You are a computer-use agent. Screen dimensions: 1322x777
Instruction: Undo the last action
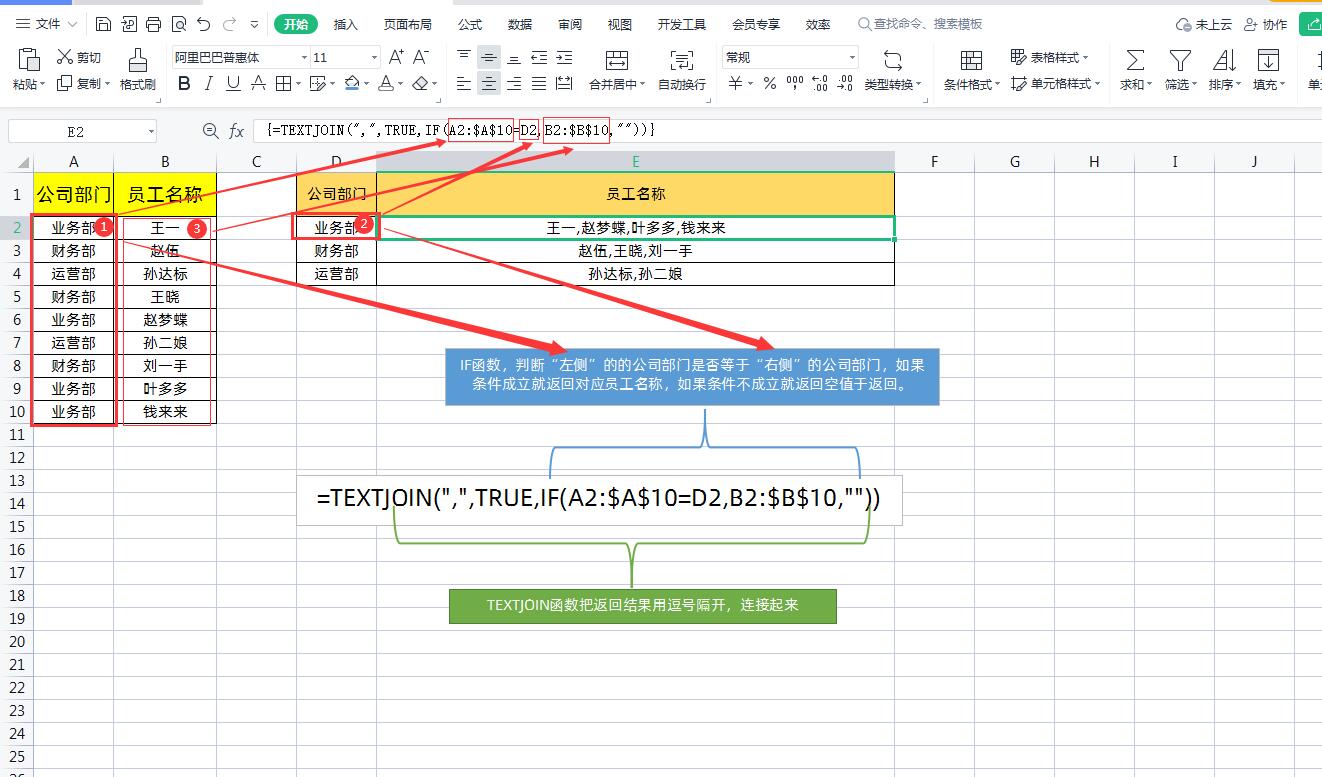pos(204,24)
